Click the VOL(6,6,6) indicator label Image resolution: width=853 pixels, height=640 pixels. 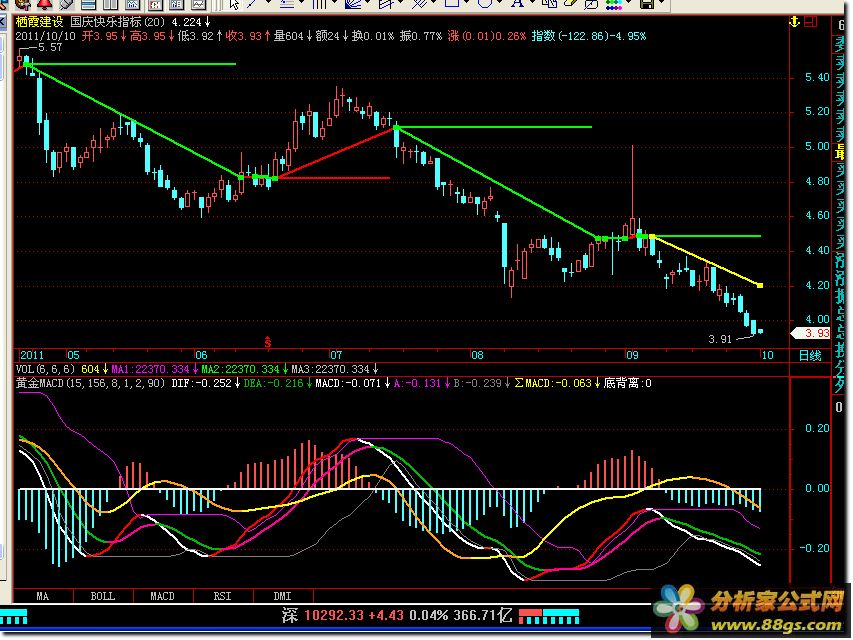pyautogui.click(x=45, y=370)
